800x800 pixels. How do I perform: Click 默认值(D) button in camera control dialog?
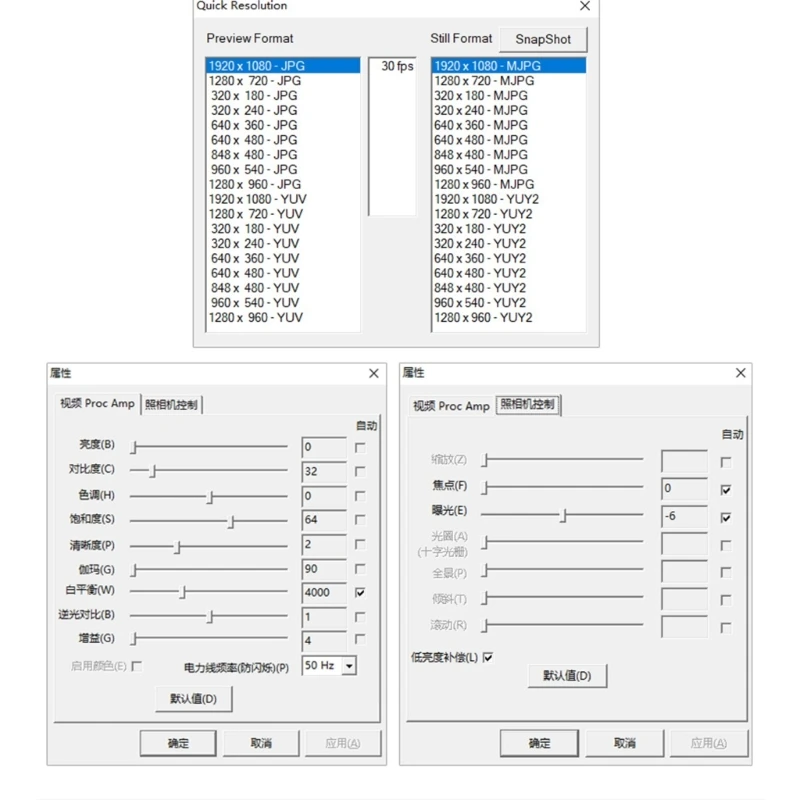tap(567, 676)
